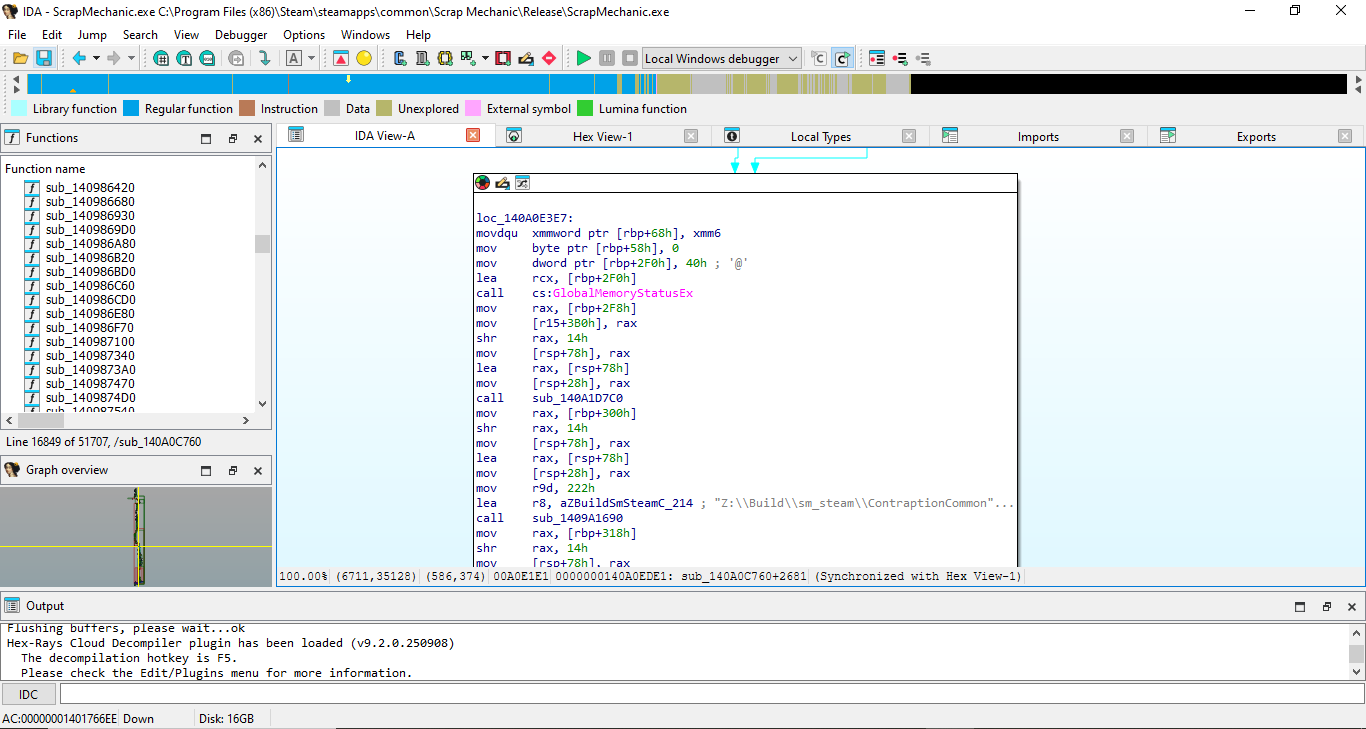This screenshot has height=729, width=1366.
Task: Click the red triangle toolbar icon
Action: [341, 58]
